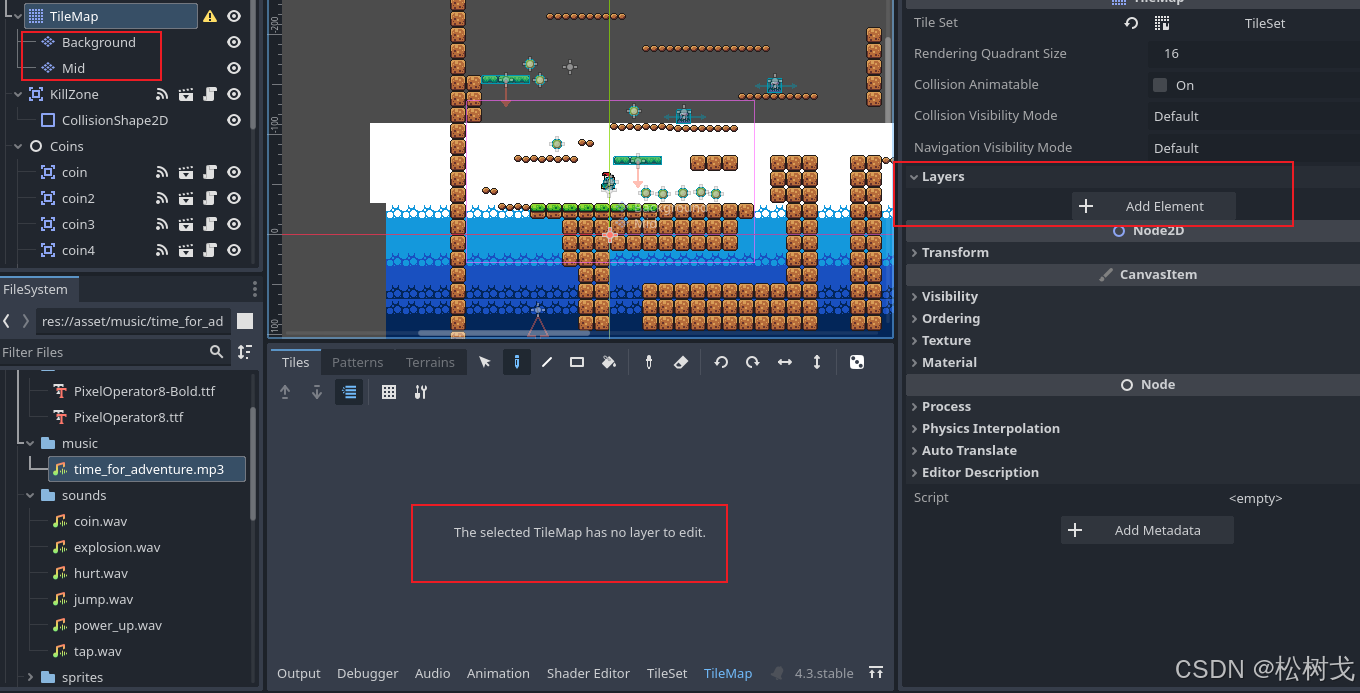Select the Selection arrow tool in TileMap editor
The image size is (1360, 693).
tap(485, 362)
